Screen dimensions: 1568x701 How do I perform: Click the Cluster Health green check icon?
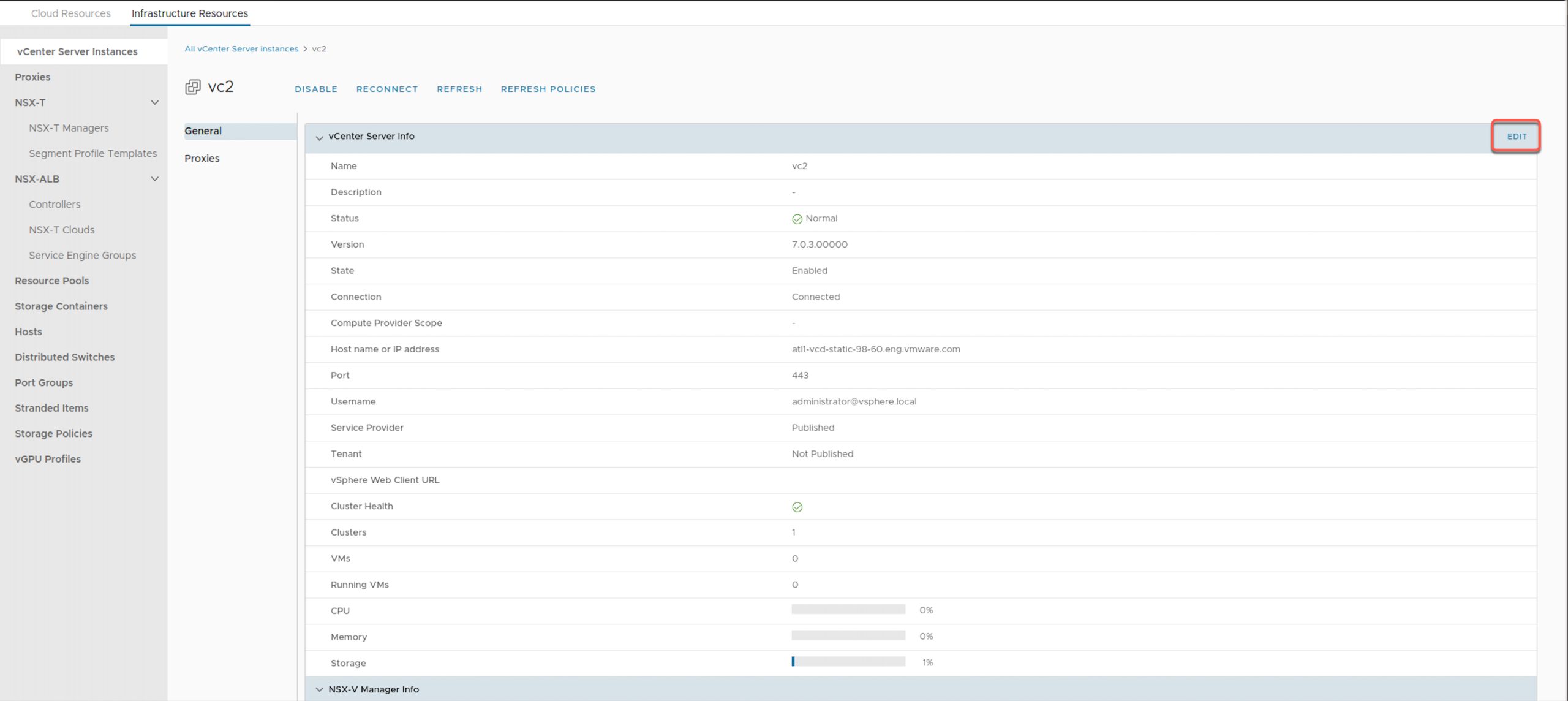click(797, 507)
